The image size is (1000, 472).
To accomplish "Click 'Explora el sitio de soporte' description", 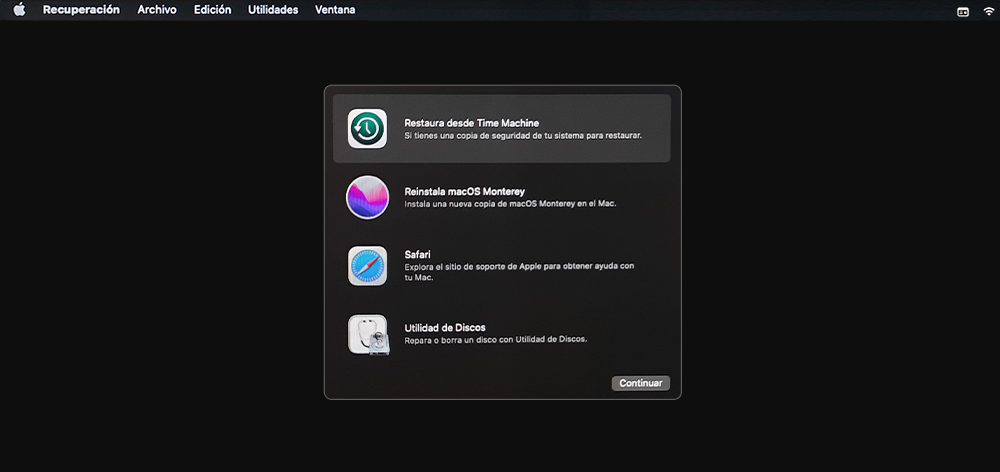I will pos(519,272).
